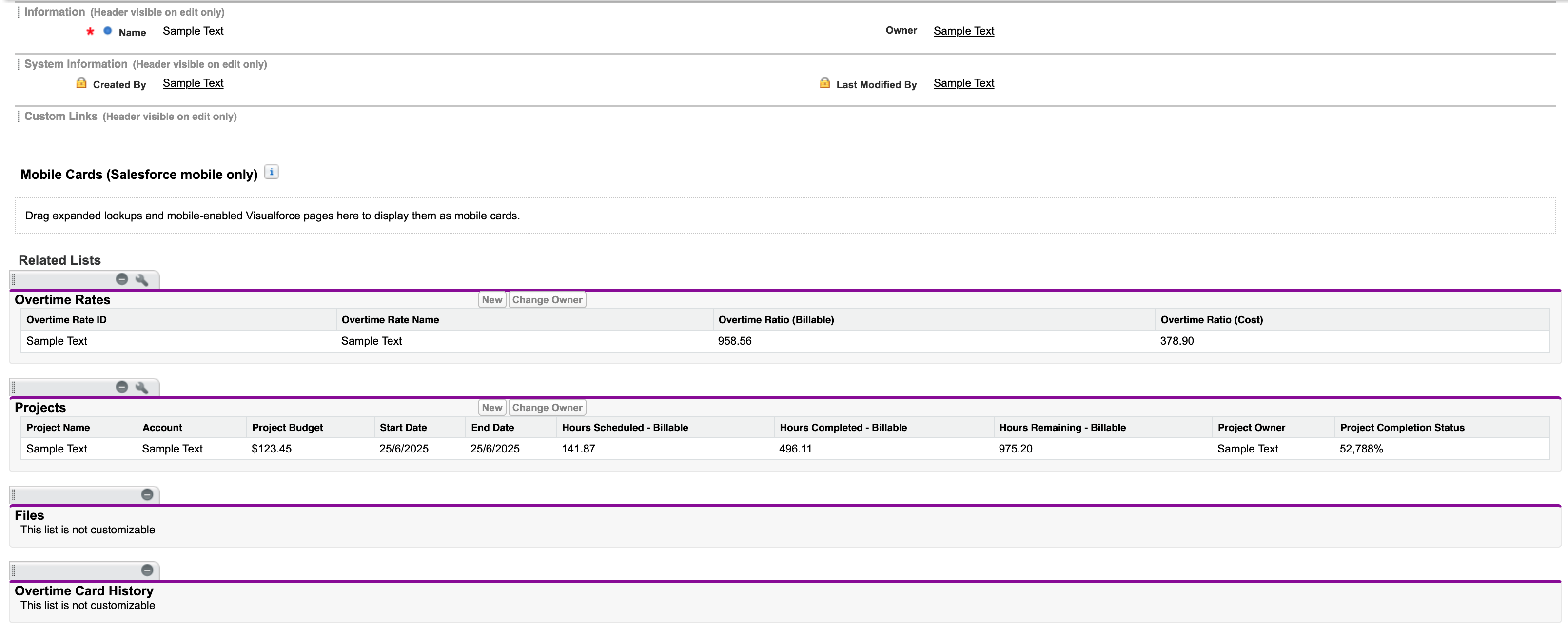
Task: Click New button in Projects list
Action: (x=492, y=407)
